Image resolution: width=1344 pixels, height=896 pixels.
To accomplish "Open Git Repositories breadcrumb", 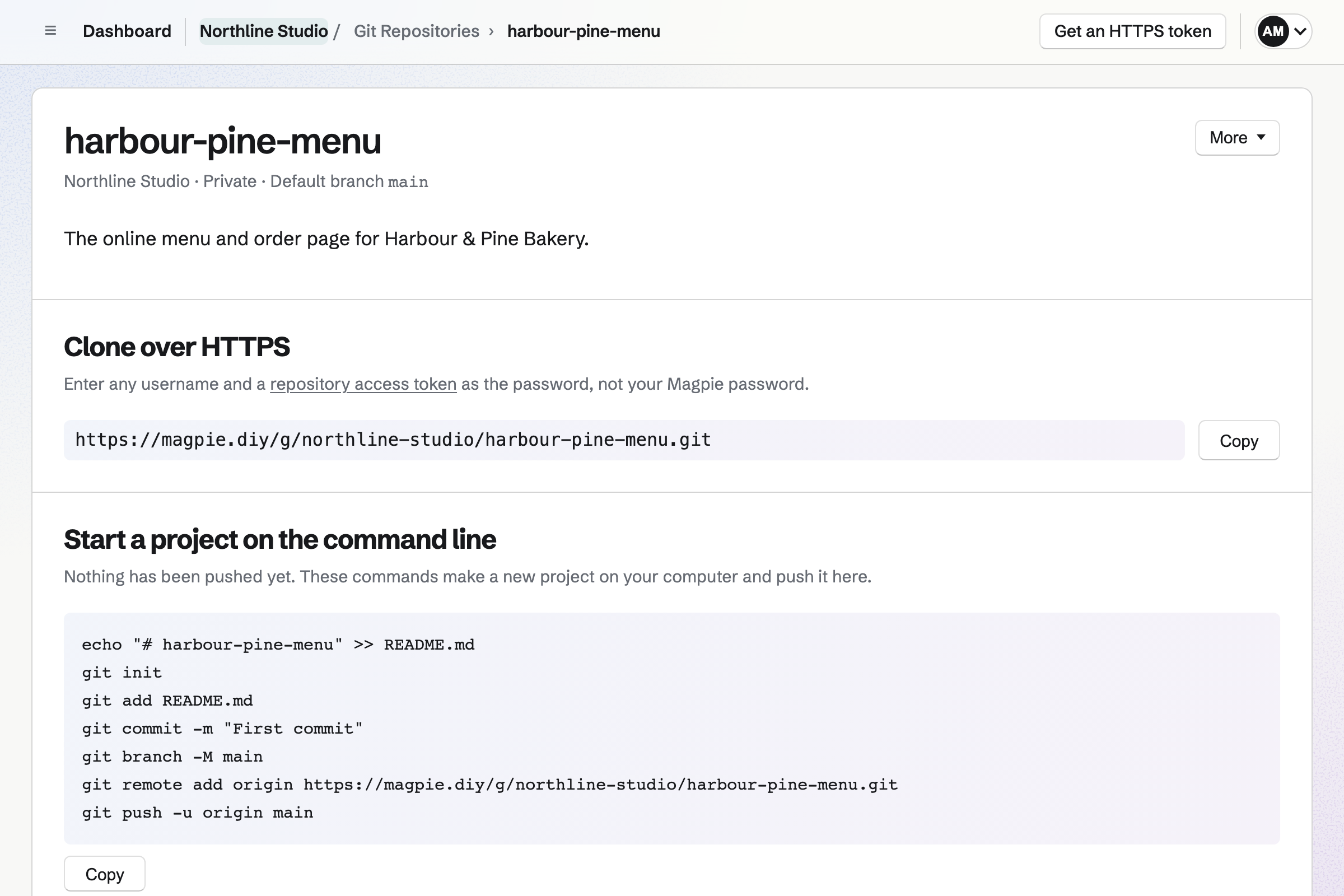I will click(416, 31).
